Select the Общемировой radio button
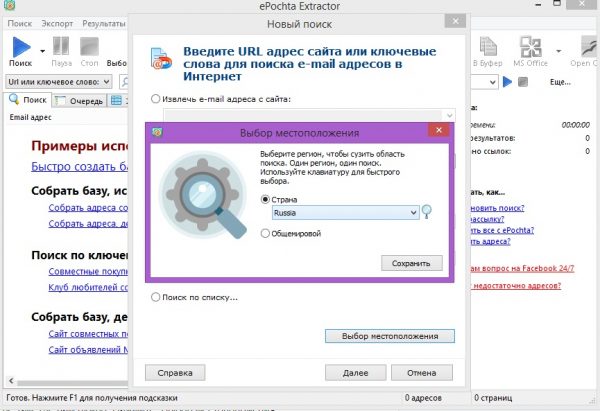The image size is (600, 411). [x=265, y=233]
